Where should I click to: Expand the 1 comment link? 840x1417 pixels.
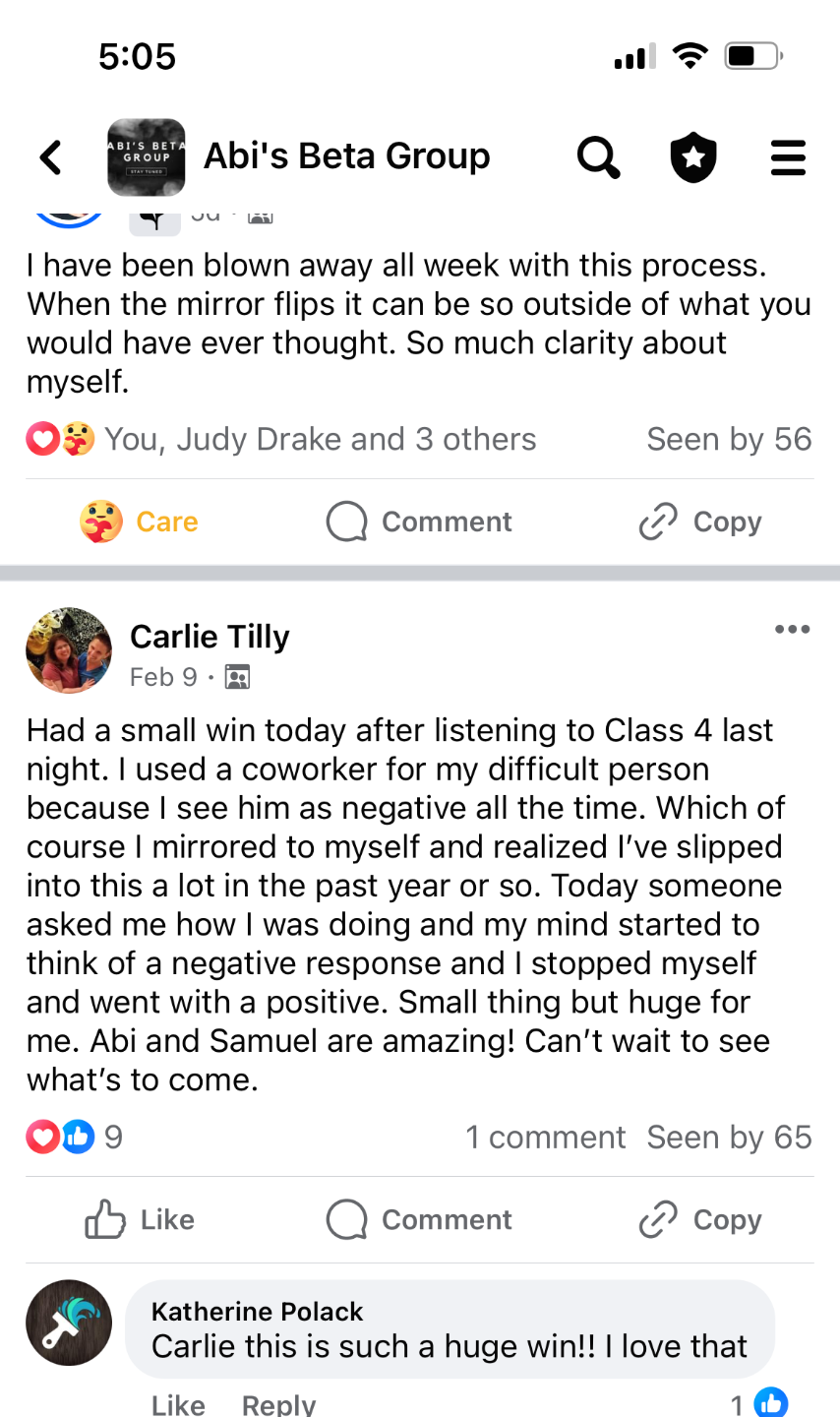(545, 1138)
